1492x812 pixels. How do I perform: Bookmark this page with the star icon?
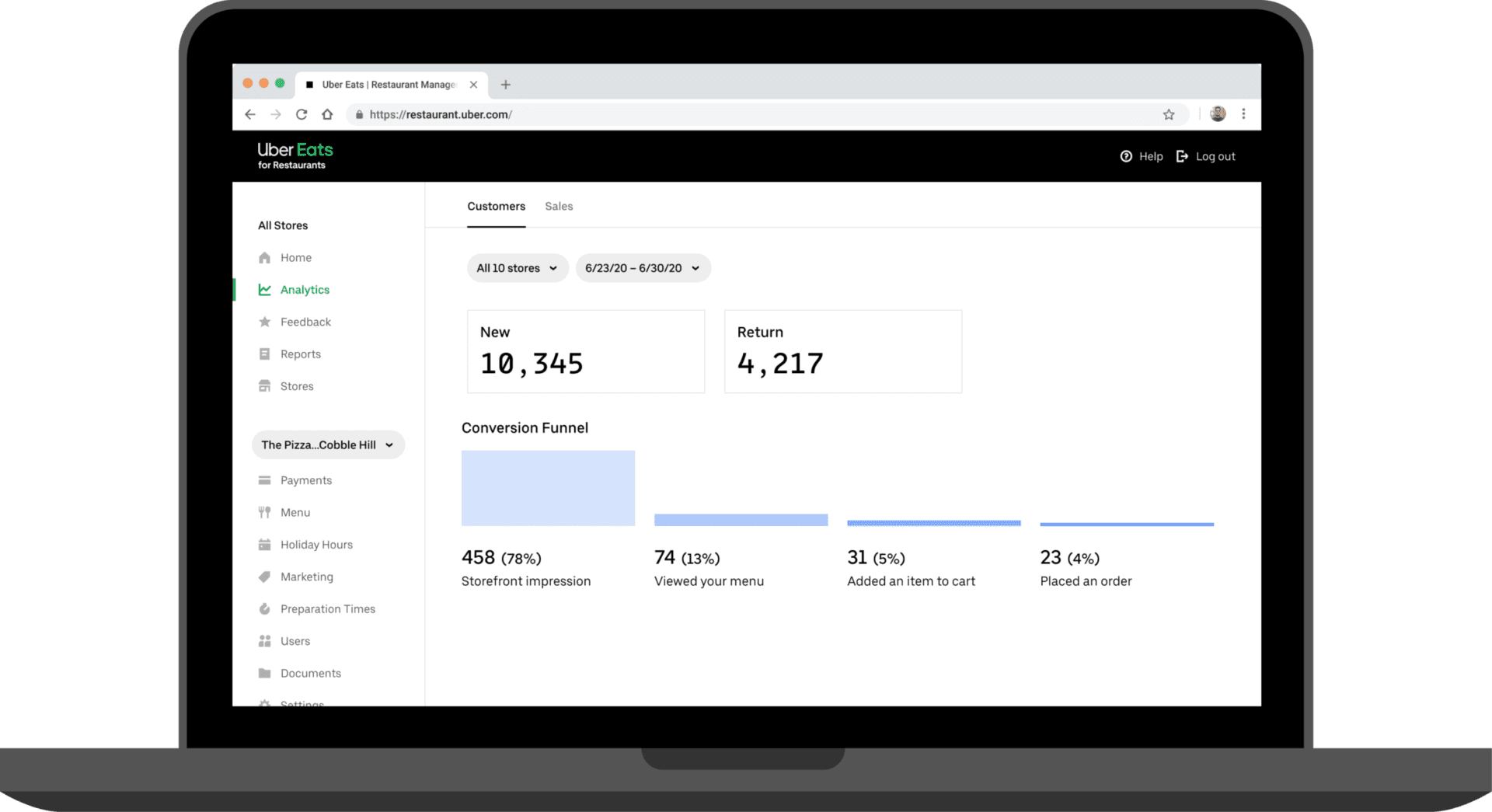1168,114
